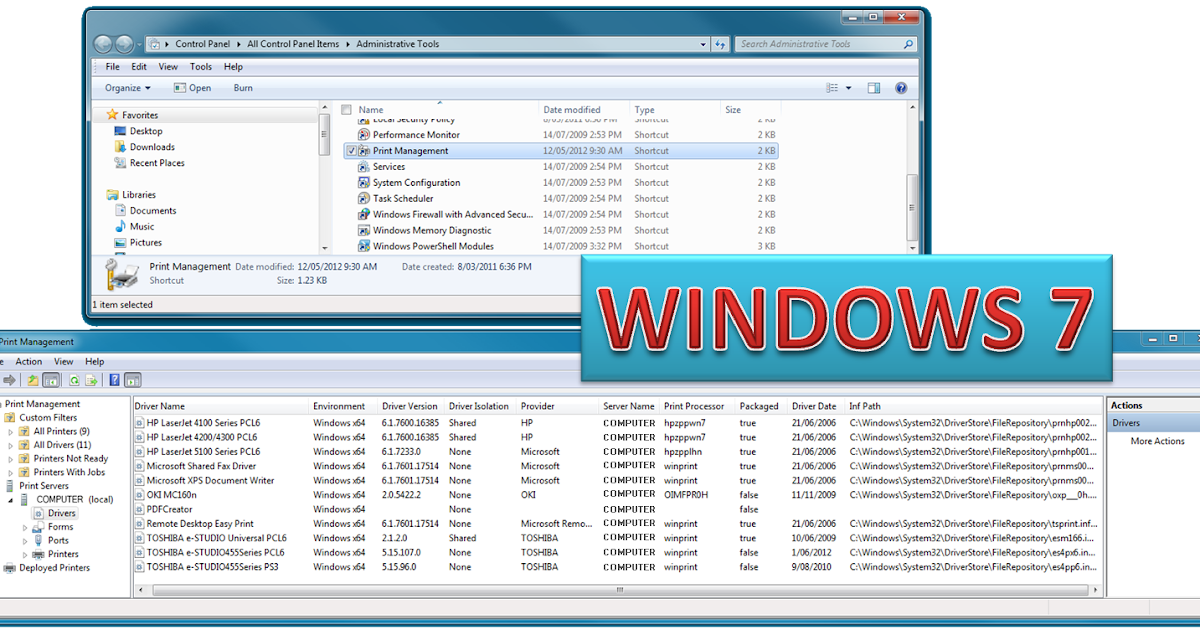Select TOSHIBA e-STUDIO455Series PS3 driver row
The width and height of the screenshot is (1200, 630).
coord(618,567)
